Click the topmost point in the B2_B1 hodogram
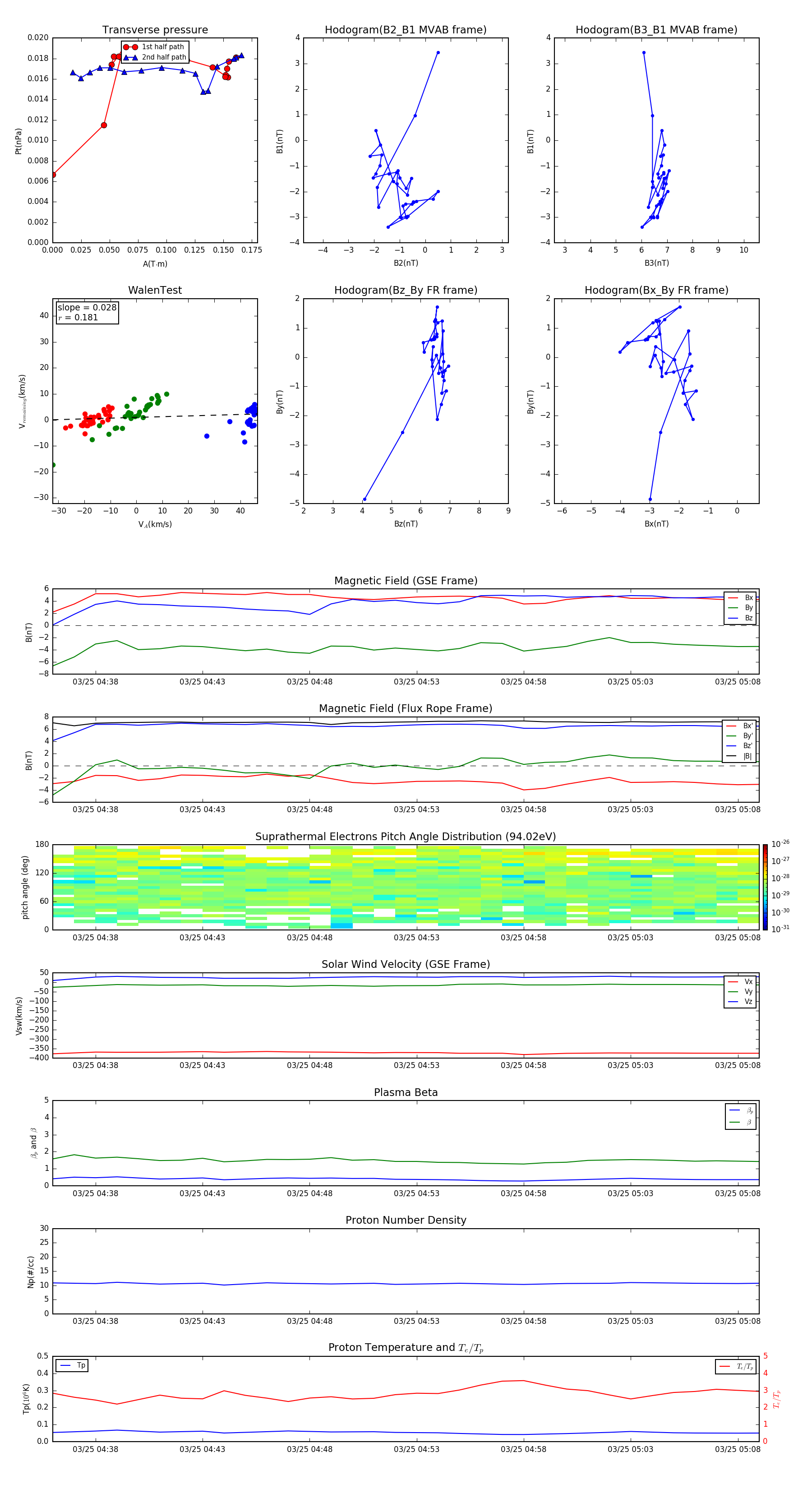Image resolution: width=812 pixels, height=1489 pixels. click(x=438, y=53)
